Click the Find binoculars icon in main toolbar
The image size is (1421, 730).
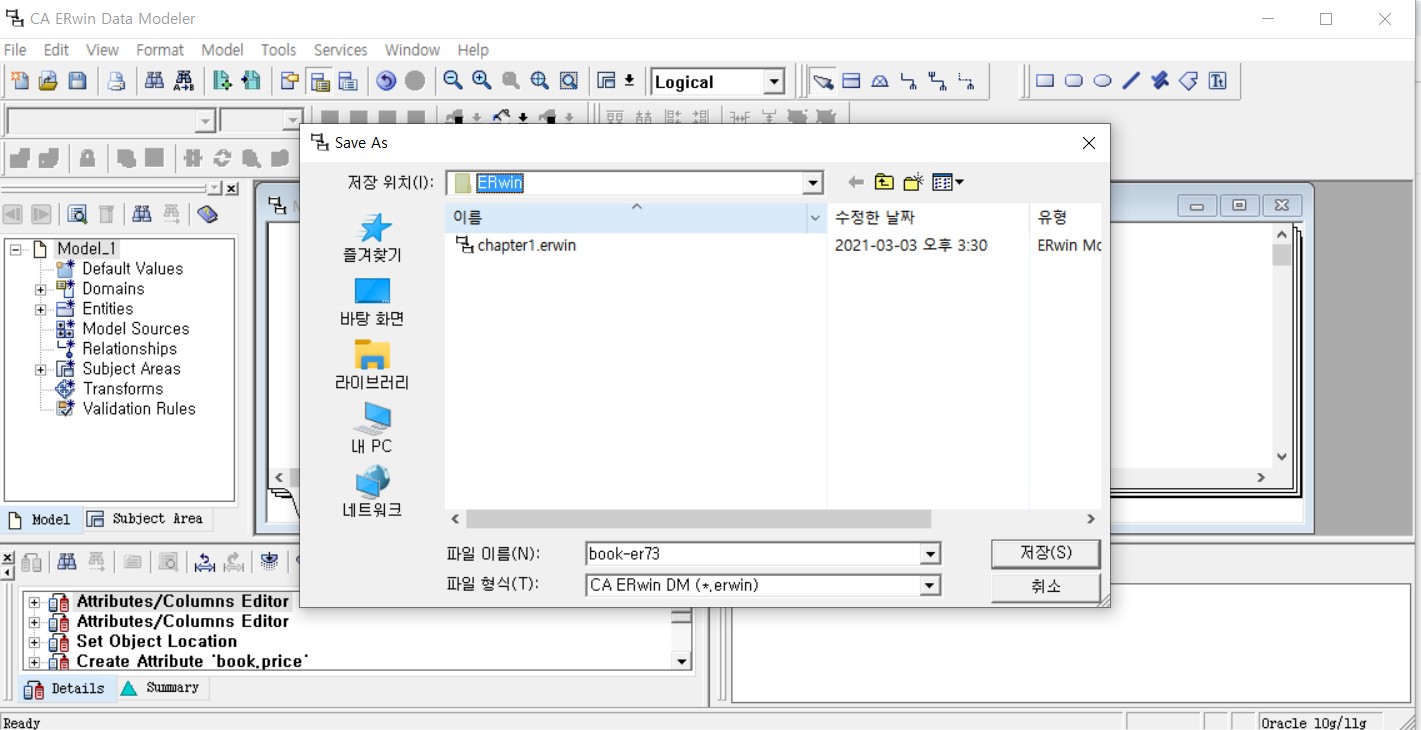pyautogui.click(x=154, y=81)
